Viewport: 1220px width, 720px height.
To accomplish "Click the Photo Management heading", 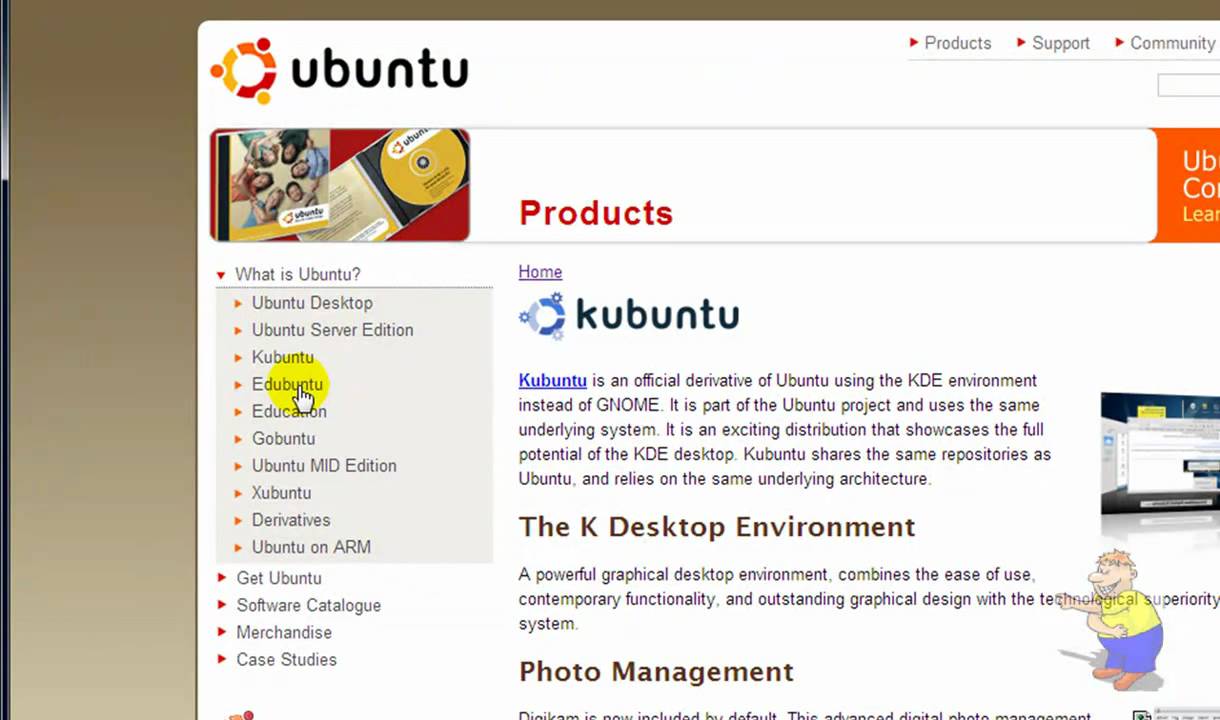I will tap(656, 671).
